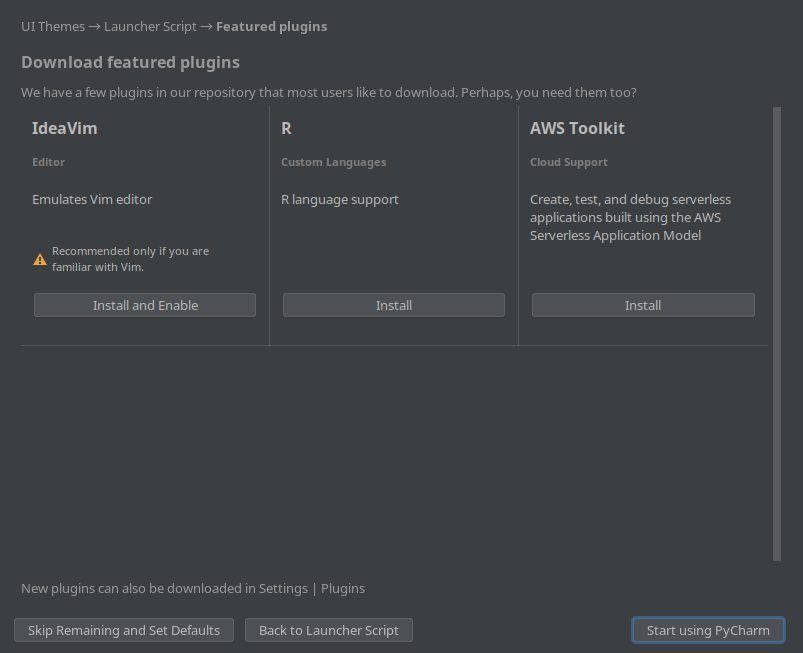
Task: Click the R plugin title
Action: click(x=286, y=128)
